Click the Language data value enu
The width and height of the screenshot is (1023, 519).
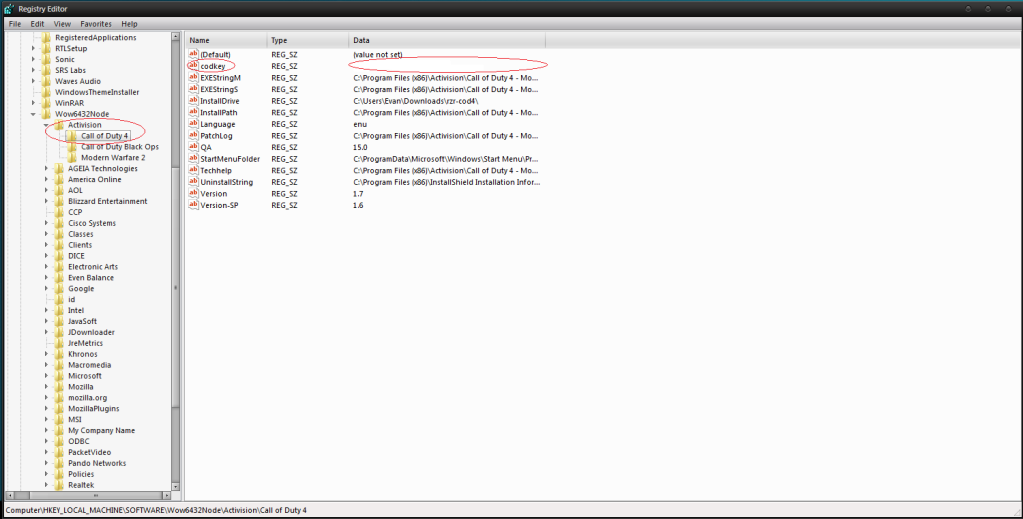click(360, 124)
